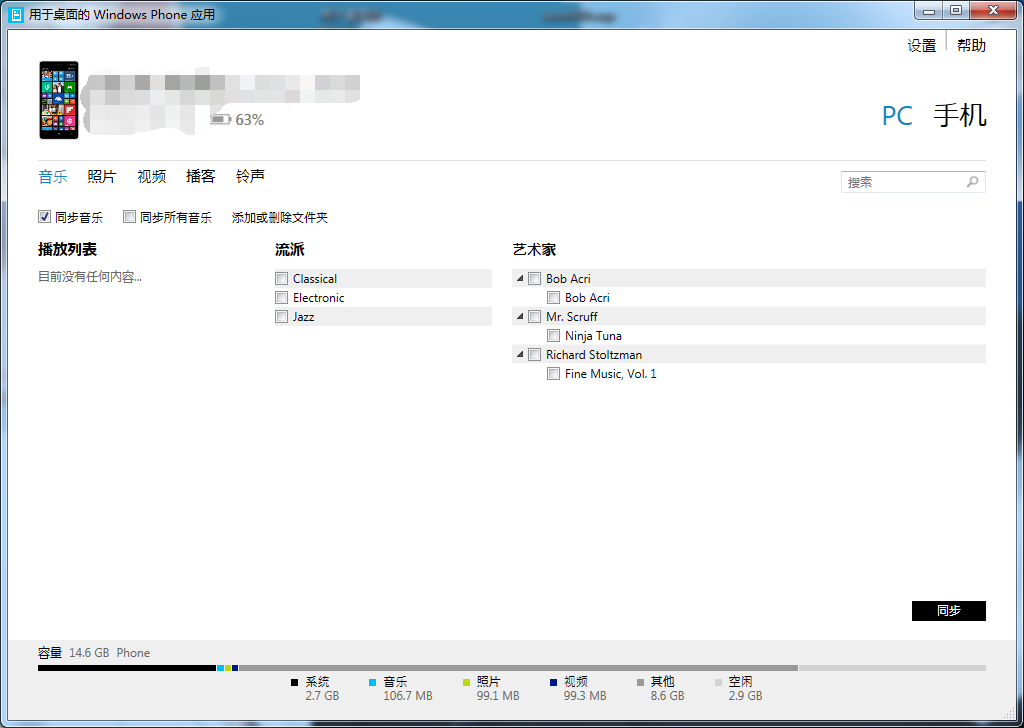Click the battery level icon
Screen dimensions: 1024x728
(220, 120)
